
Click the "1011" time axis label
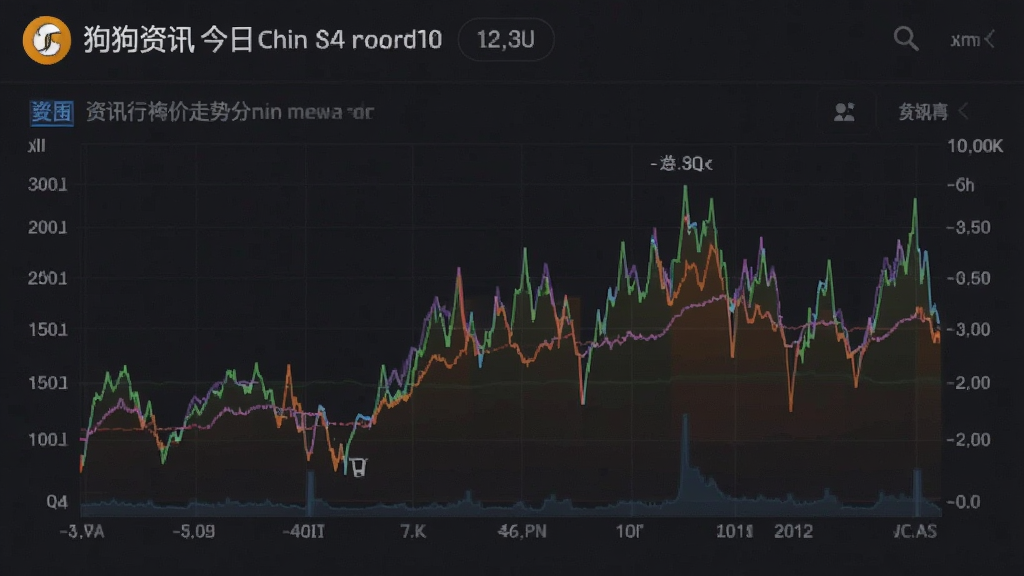735,532
